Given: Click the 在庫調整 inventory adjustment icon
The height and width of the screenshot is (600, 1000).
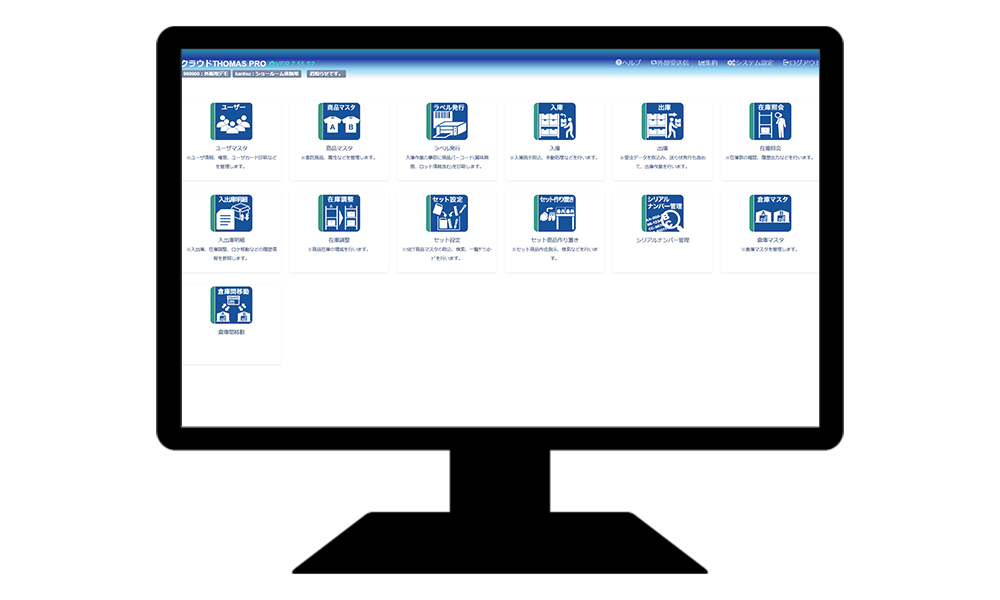Looking at the screenshot, I should [339, 213].
